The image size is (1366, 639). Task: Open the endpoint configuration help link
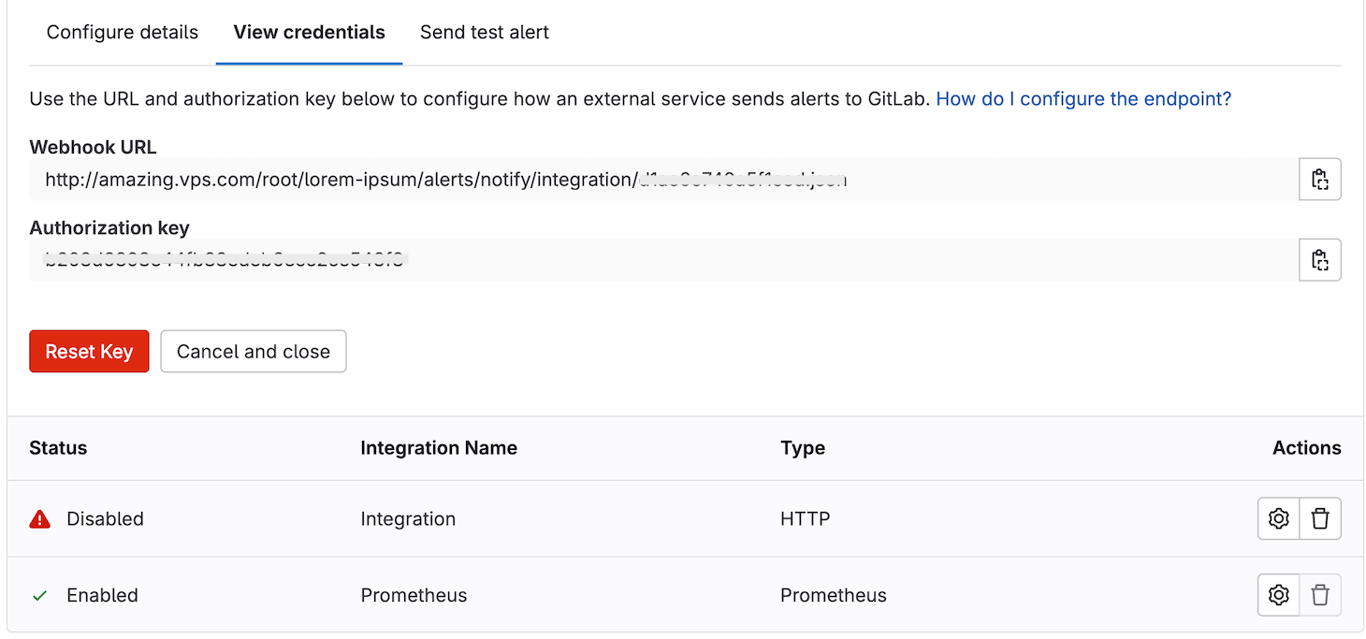1083,98
